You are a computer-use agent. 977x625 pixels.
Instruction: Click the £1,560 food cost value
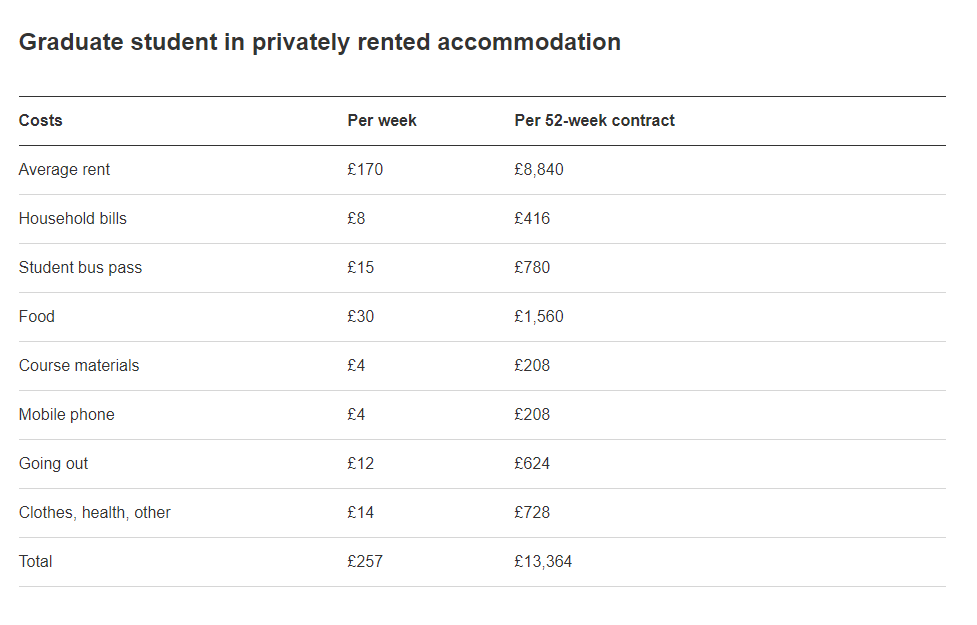pos(539,317)
